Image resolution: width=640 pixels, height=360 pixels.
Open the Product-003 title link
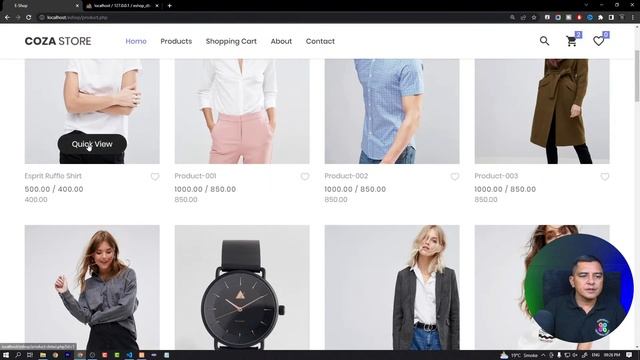[496, 176]
